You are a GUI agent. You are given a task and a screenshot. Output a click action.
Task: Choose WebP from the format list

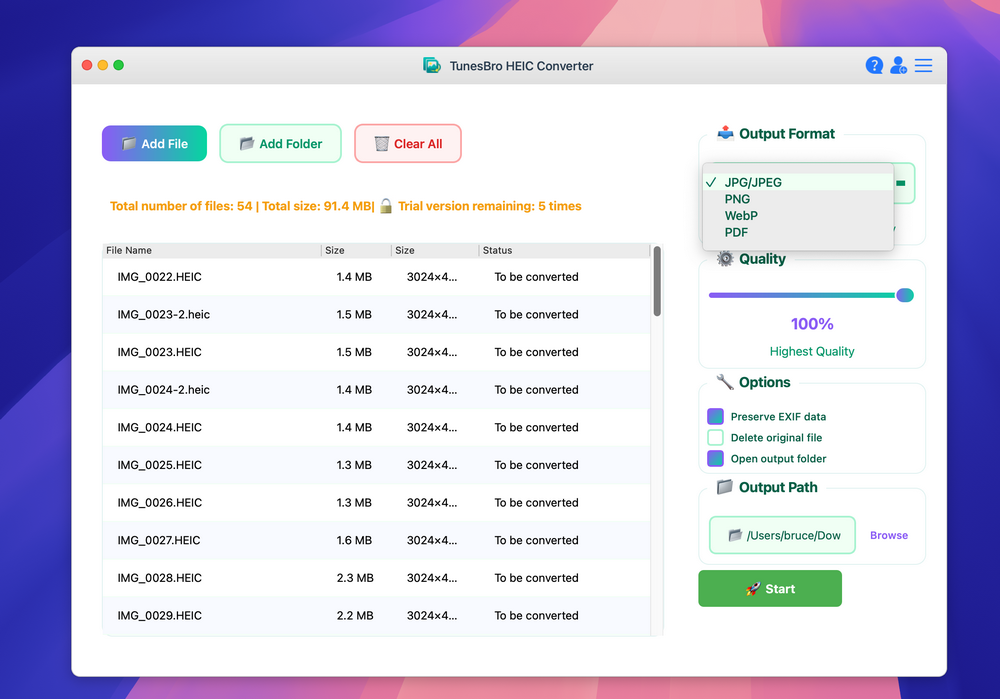tap(798, 216)
